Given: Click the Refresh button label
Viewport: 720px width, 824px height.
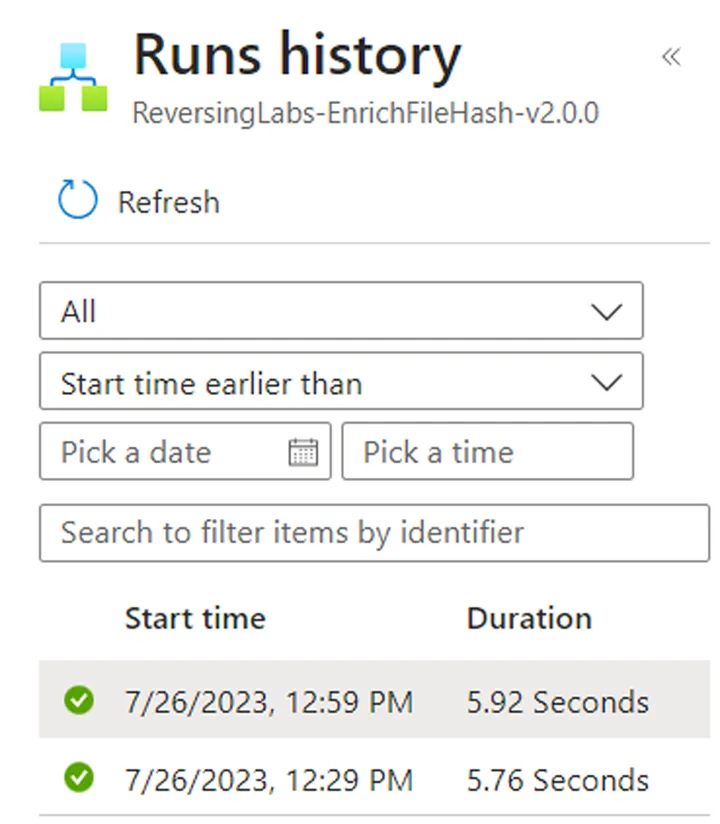Looking at the screenshot, I should (169, 202).
